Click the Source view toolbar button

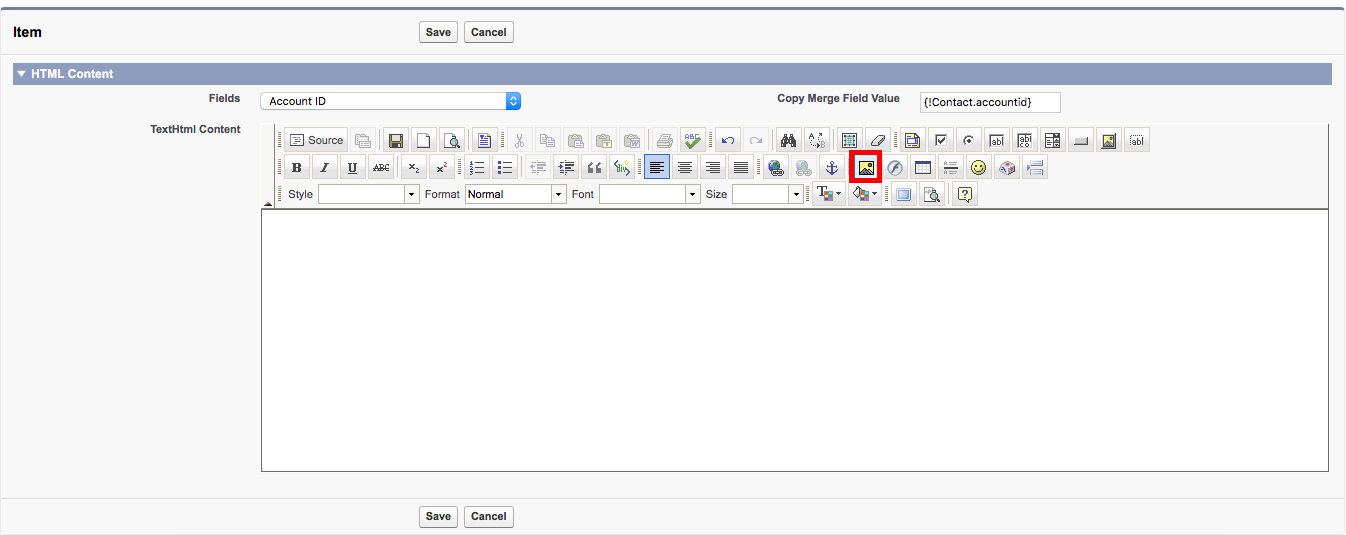316,140
